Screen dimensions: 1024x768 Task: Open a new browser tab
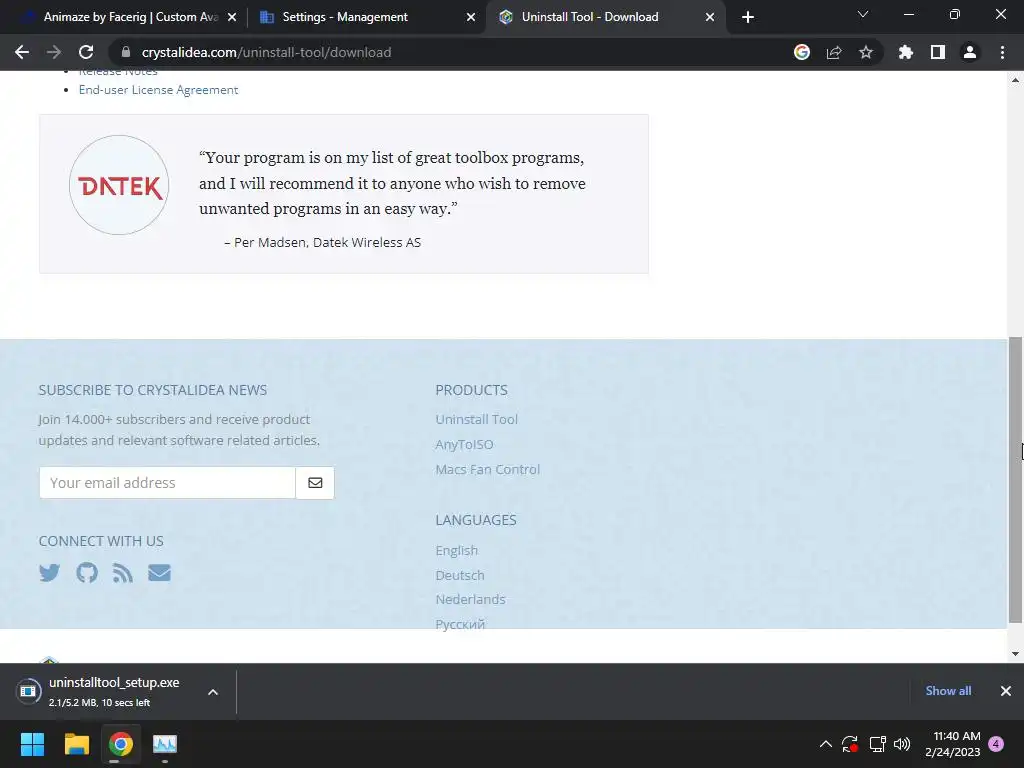[x=748, y=17]
